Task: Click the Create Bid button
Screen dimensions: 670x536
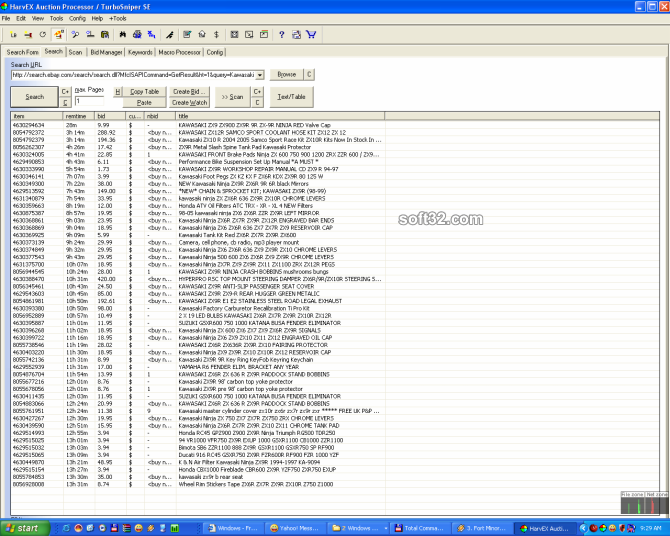Action: click(189, 91)
